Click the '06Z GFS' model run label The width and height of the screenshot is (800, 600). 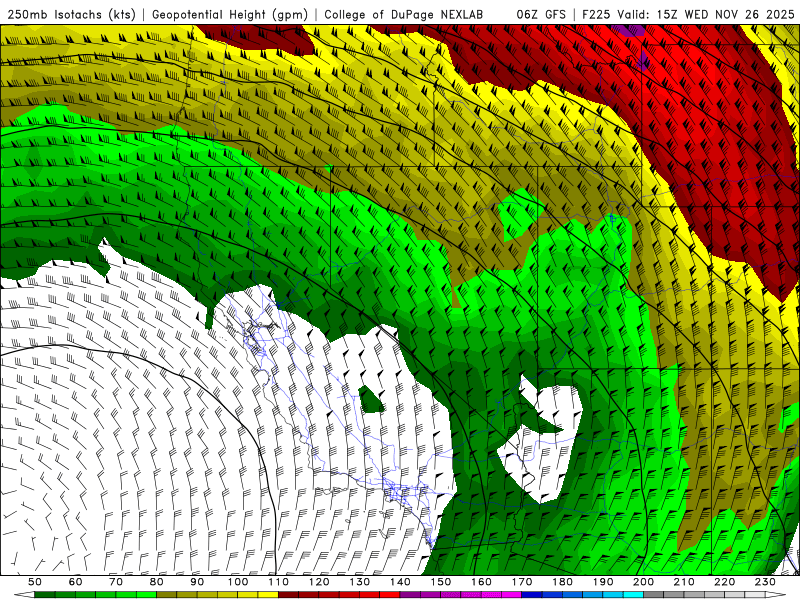[541, 14]
